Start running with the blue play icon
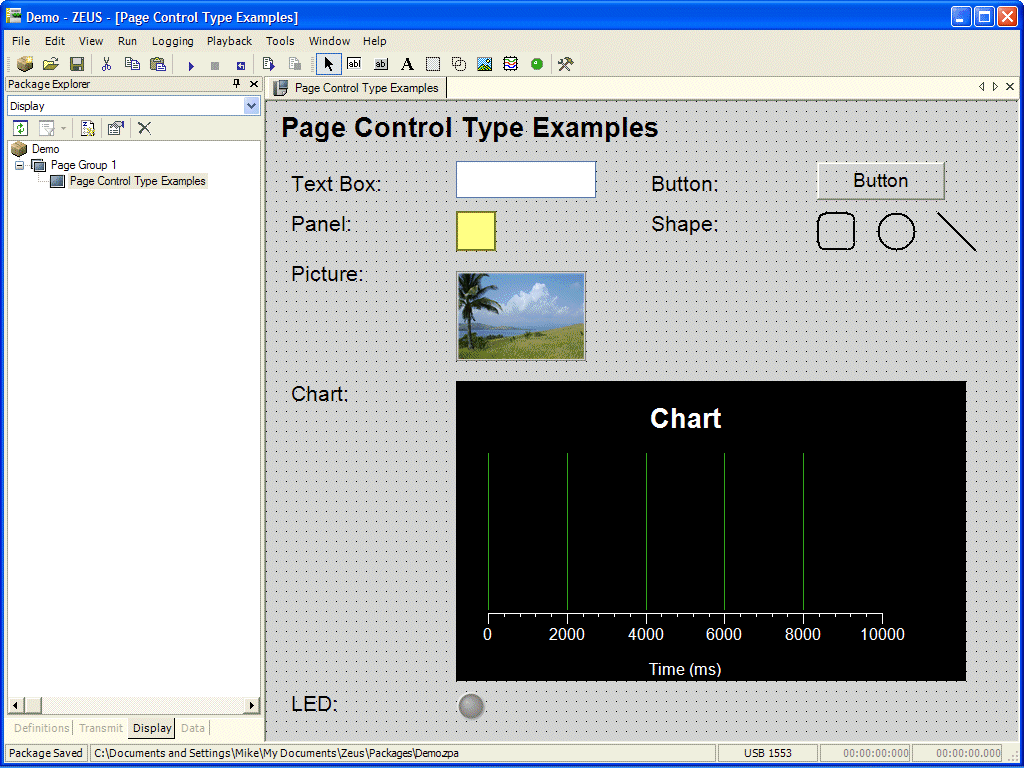The image size is (1024, 768). 191,66
